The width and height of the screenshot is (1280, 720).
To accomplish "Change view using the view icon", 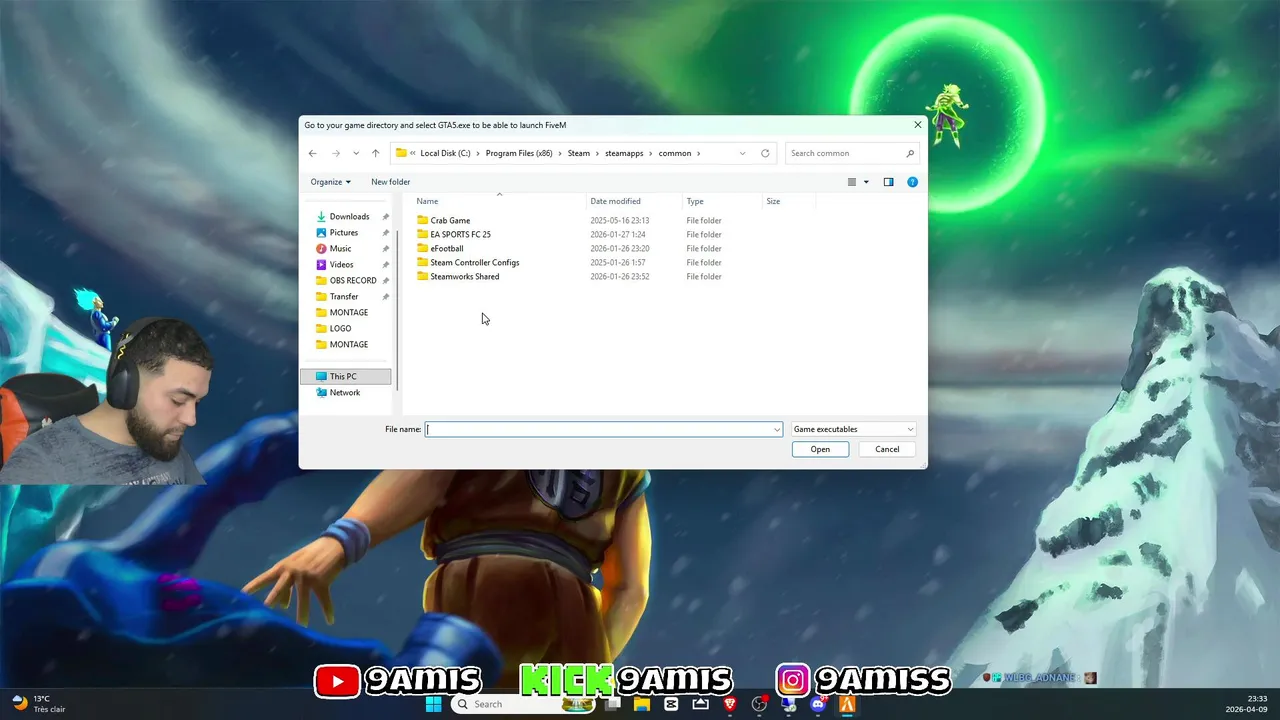I will (x=852, y=182).
